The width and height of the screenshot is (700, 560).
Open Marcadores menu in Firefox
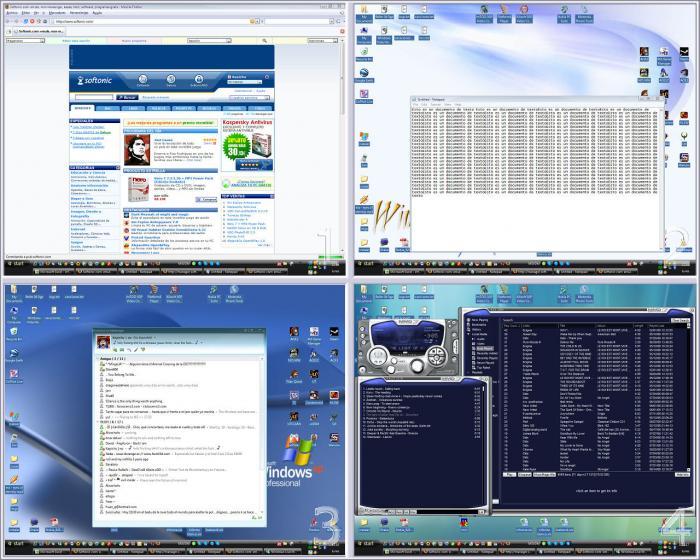click(x=57, y=13)
